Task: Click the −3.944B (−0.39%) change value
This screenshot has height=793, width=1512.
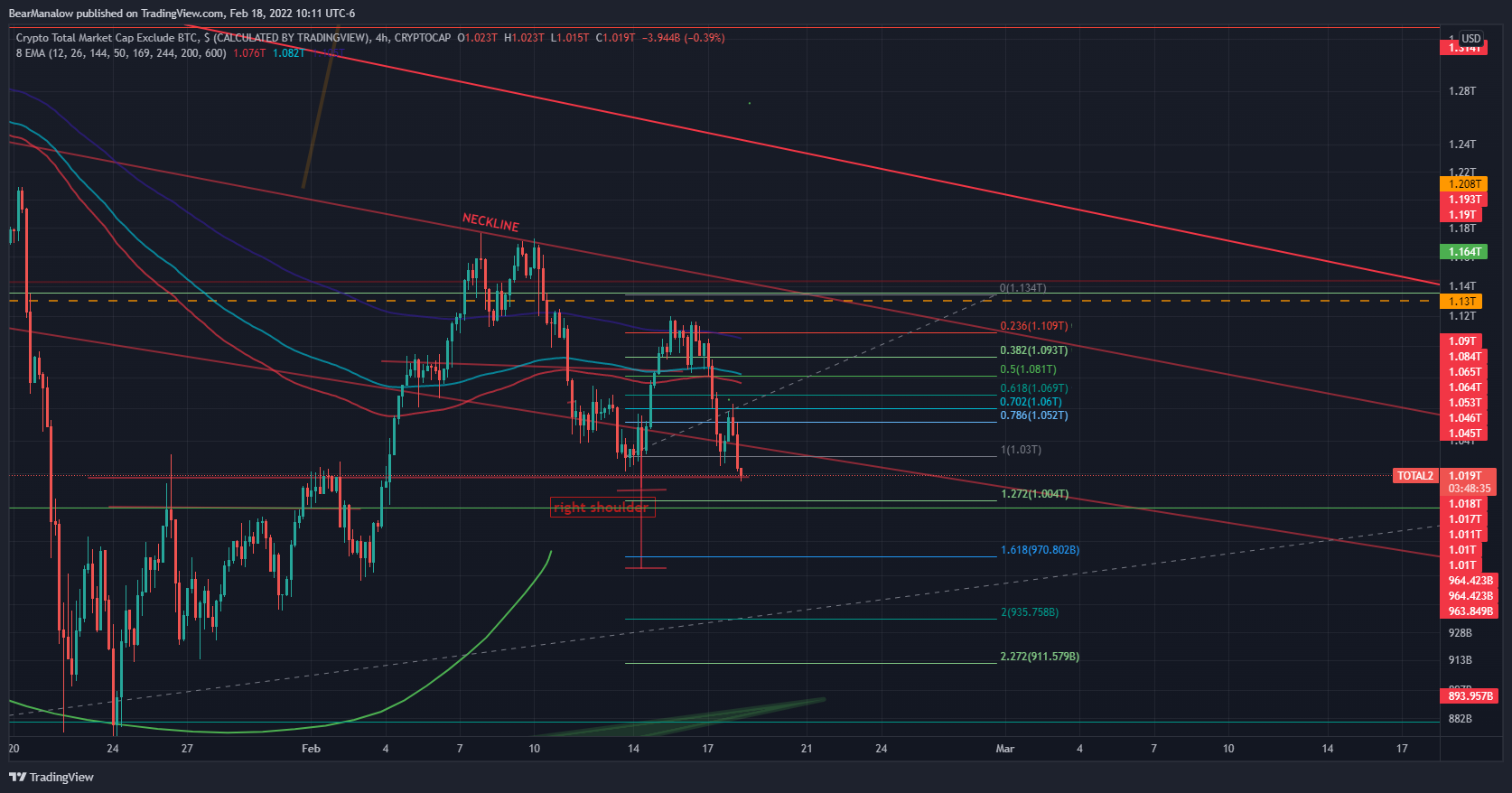Action: (x=683, y=38)
